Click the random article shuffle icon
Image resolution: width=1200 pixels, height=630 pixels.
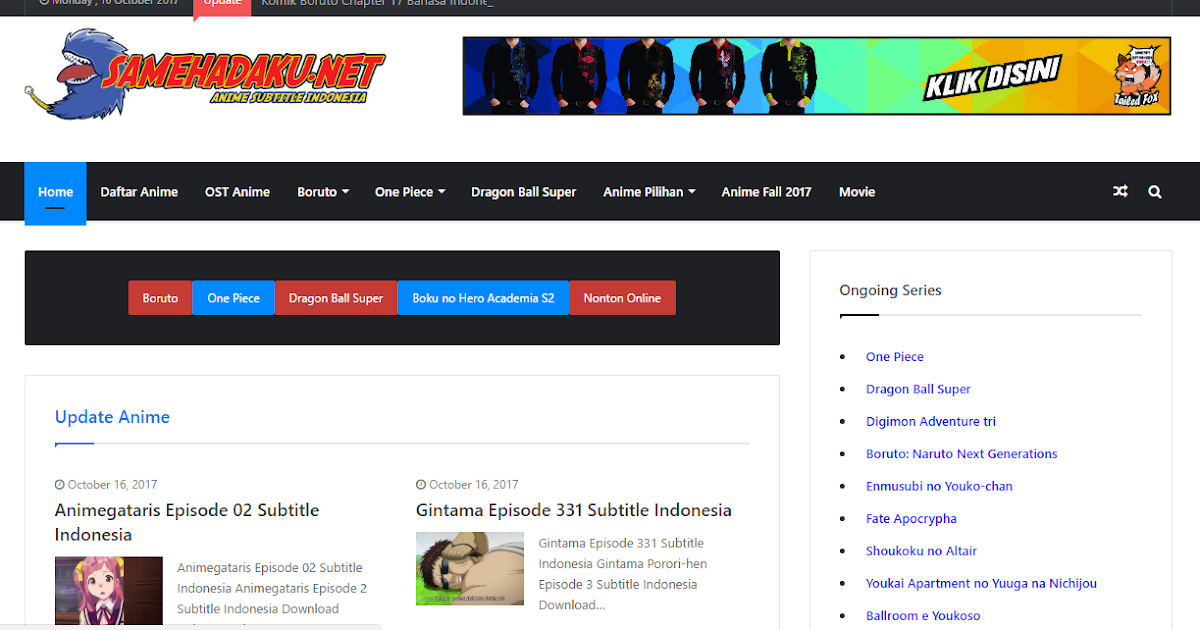[1120, 192]
